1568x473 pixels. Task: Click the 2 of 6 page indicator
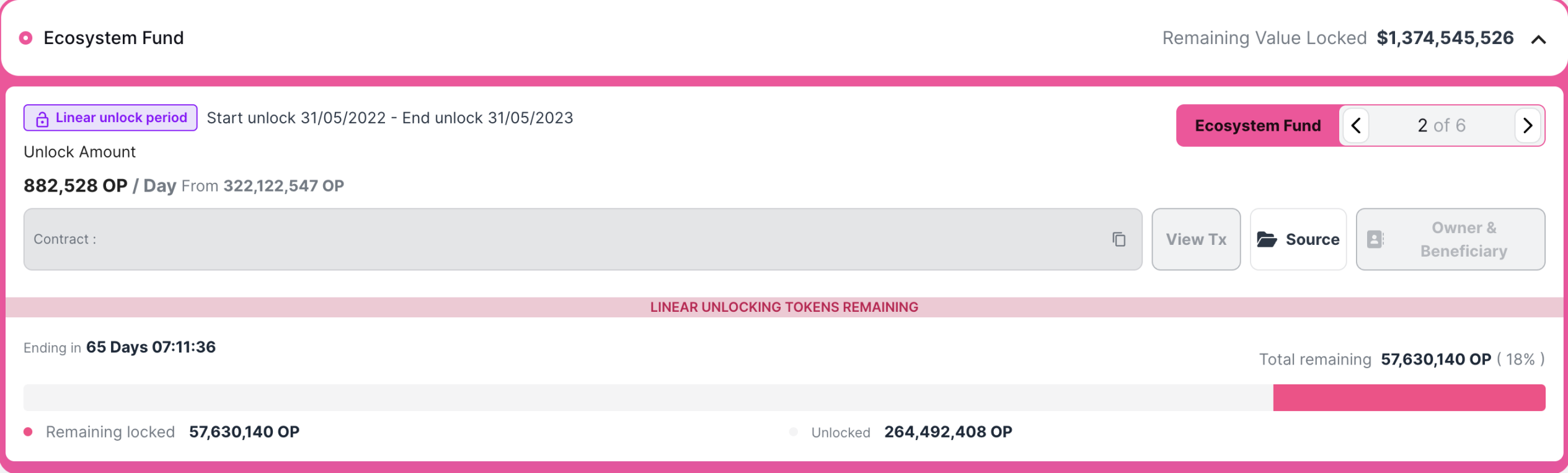click(x=1442, y=126)
